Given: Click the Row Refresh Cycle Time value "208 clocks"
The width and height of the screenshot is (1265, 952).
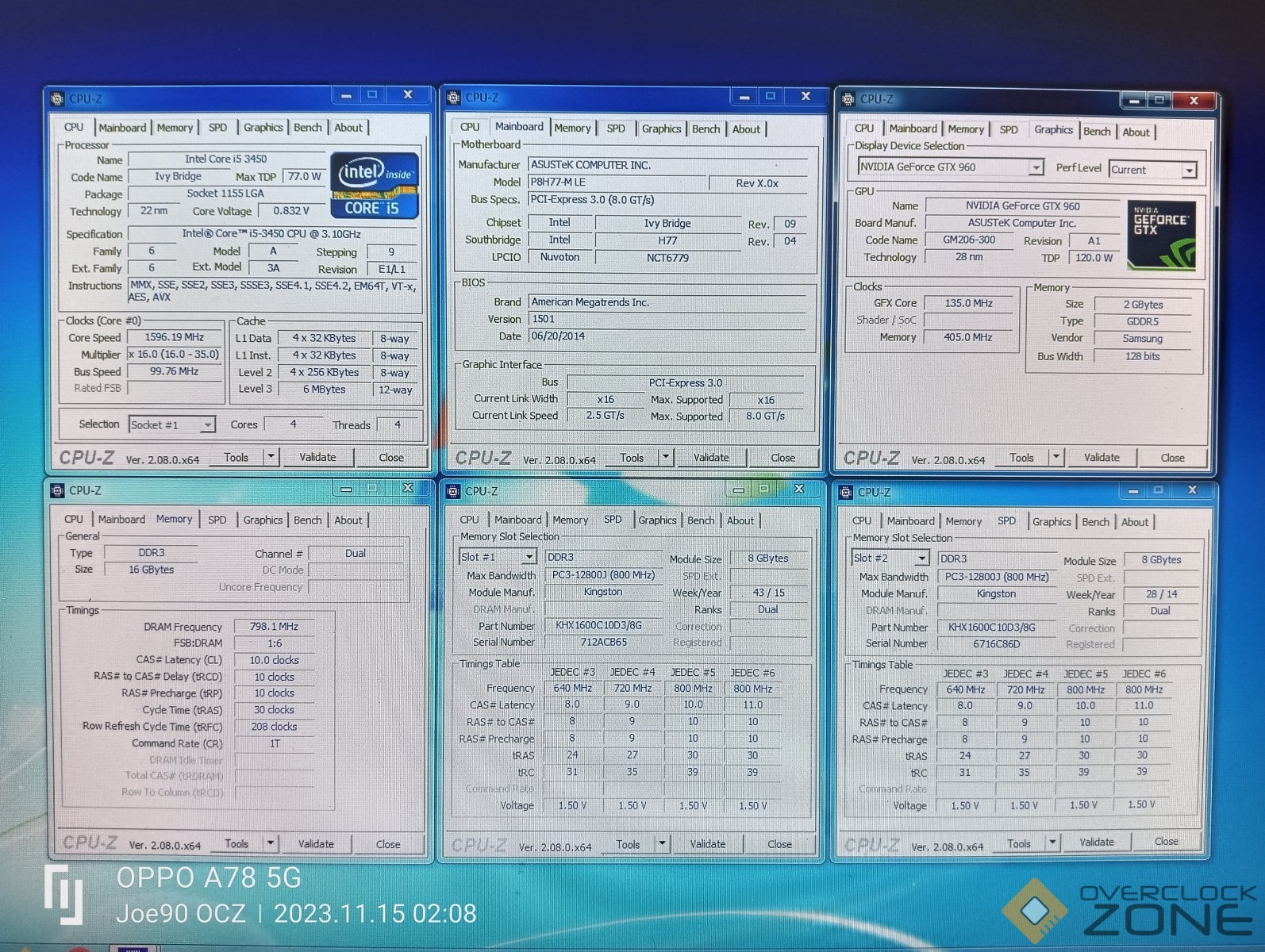Looking at the screenshot, I should 274,727.
